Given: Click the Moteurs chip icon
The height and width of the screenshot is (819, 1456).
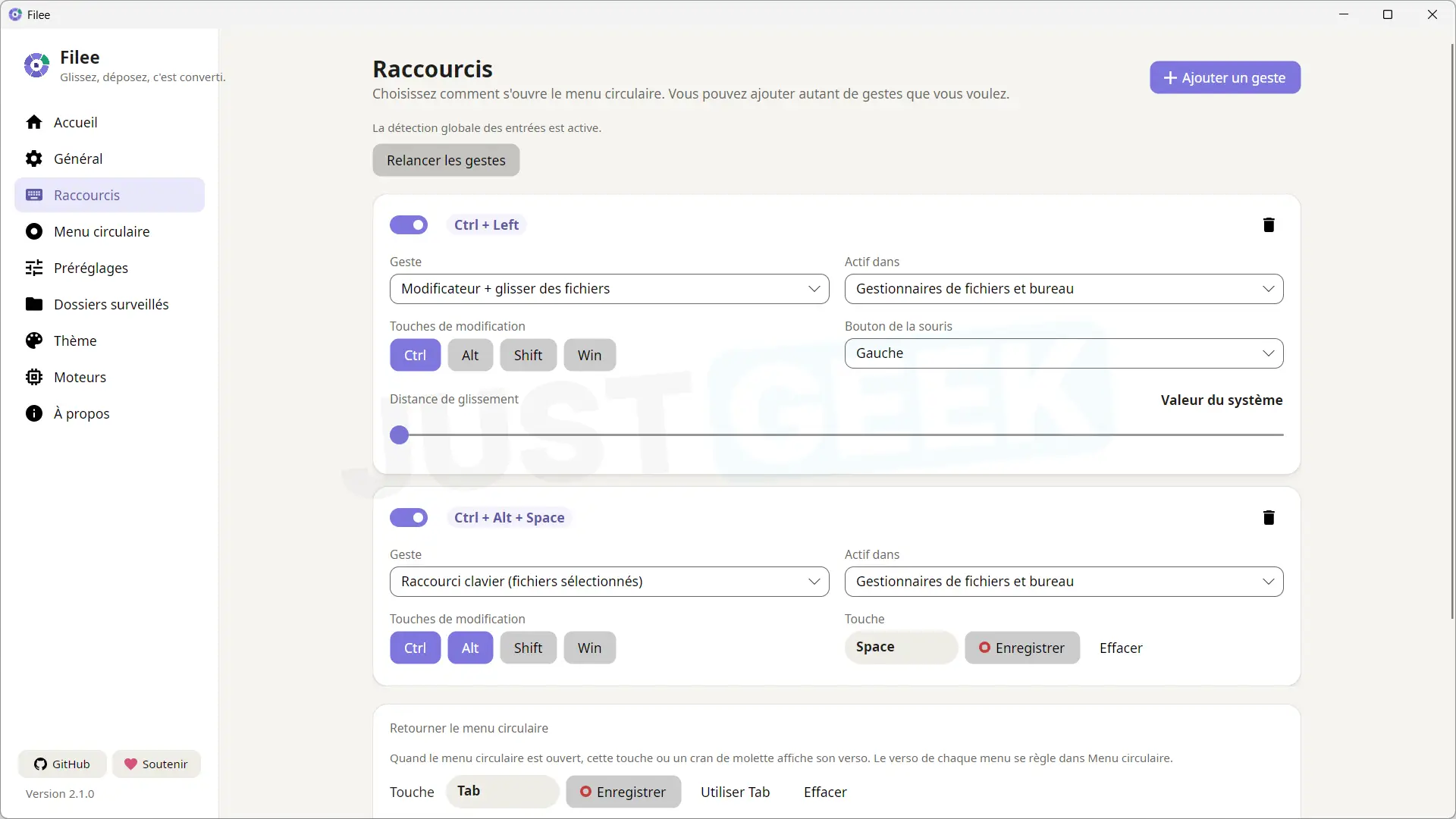Looking at the screenshot, I should tap(34, 377).
